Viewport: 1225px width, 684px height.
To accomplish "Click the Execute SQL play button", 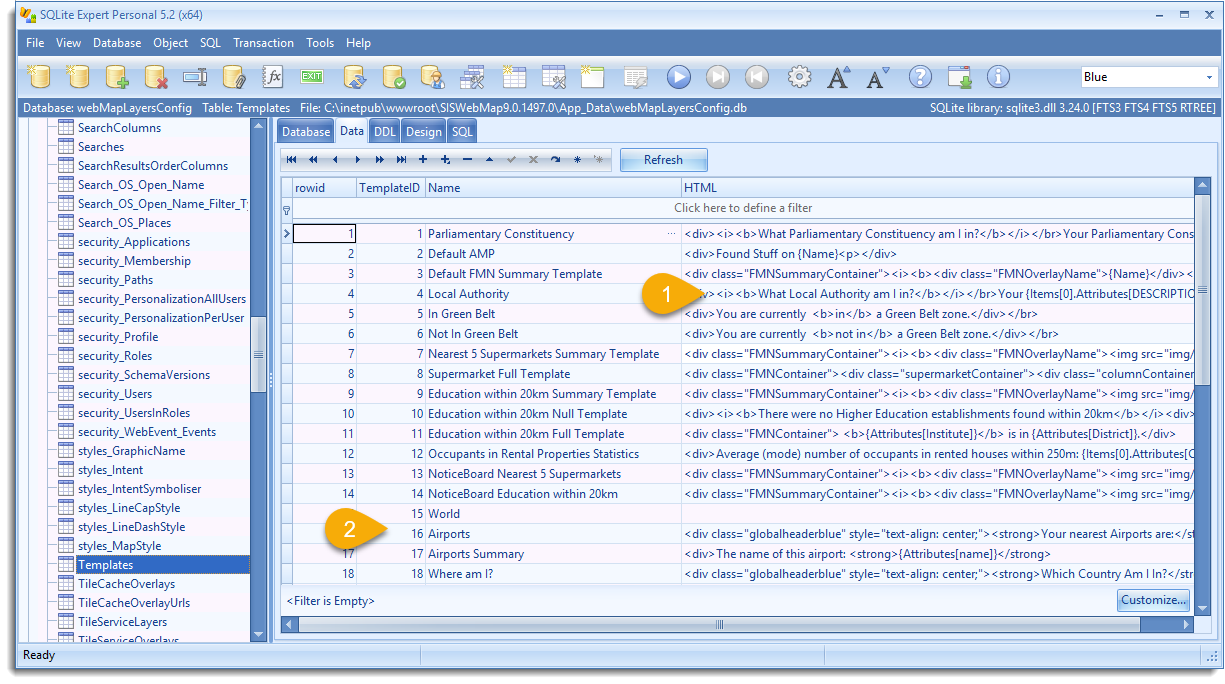I will [679, 77].
